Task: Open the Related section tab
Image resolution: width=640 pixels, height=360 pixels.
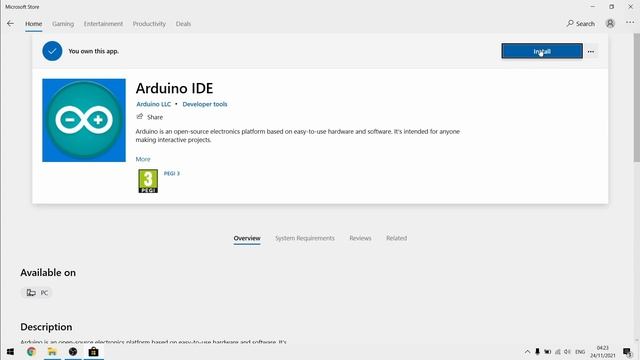Action: [396, 238]
